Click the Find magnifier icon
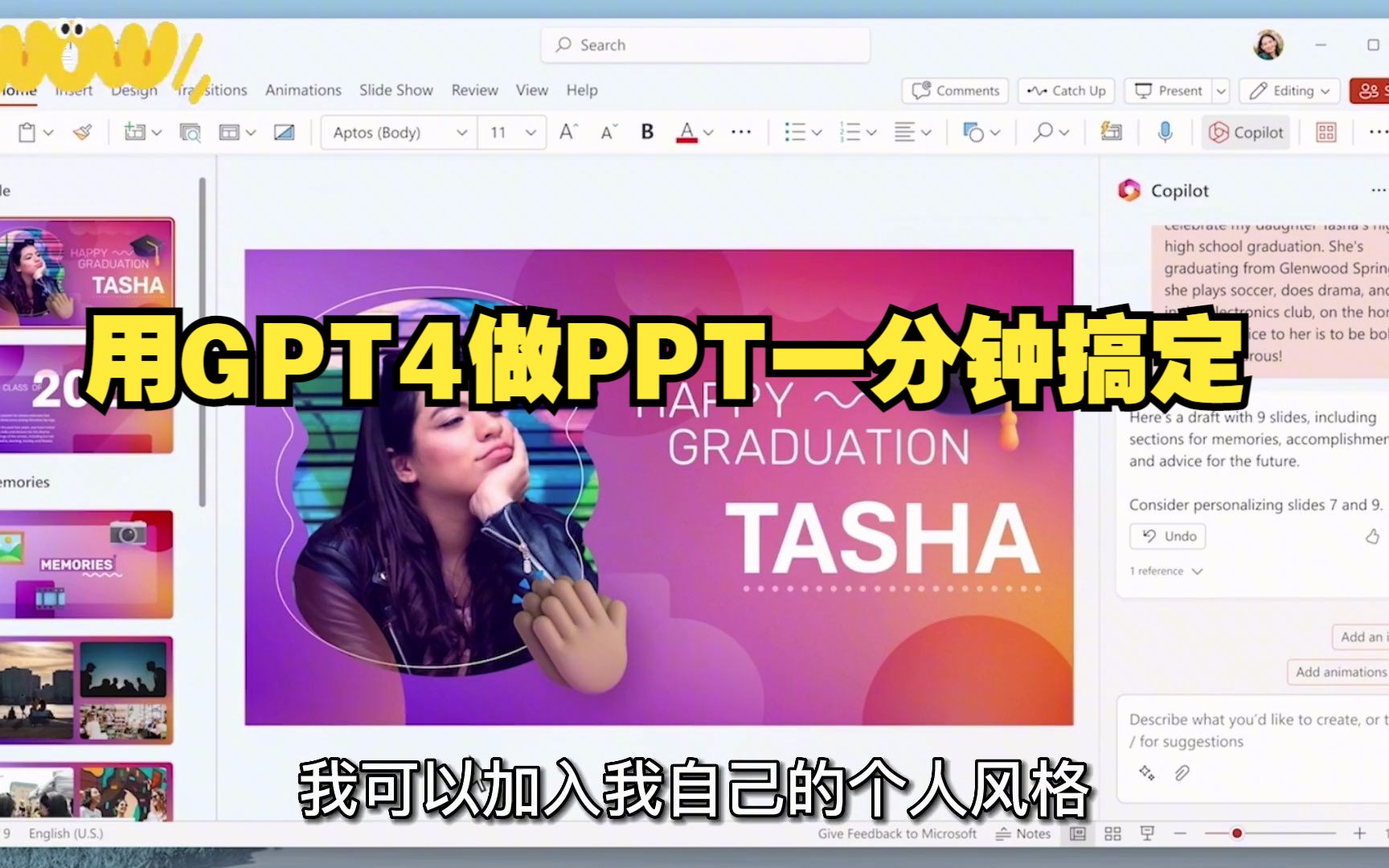Screen dimensions: 1389x868 coord(1043,132)
